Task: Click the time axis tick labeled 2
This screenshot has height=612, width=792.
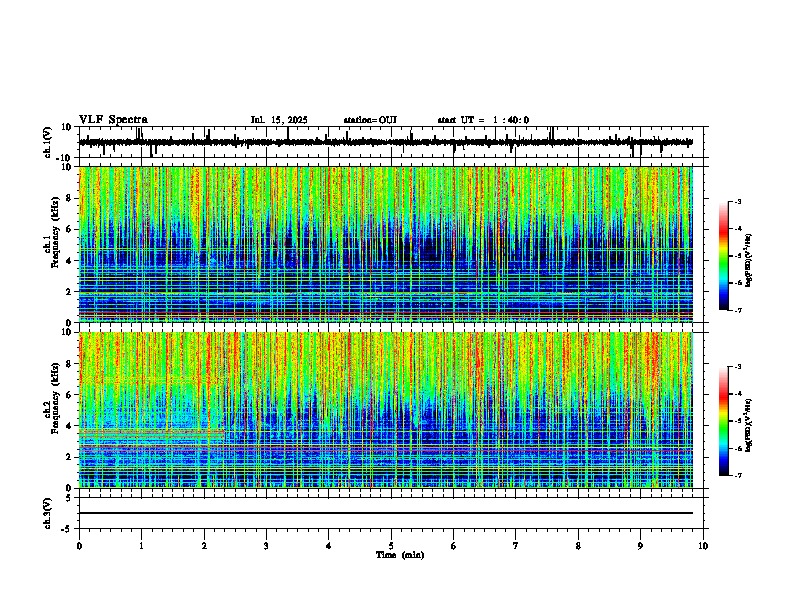Action: 204,546
